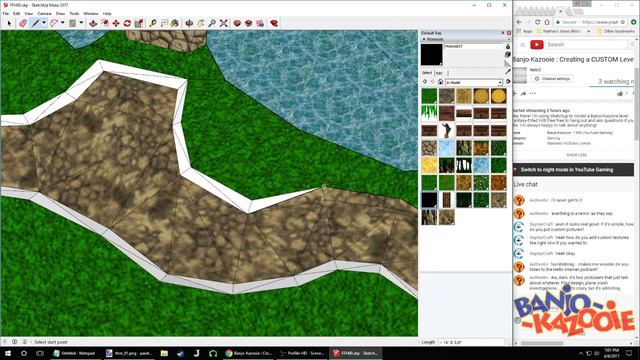This screenshot has width=640, height=360.
Task: Open the LayOut send icon
Action: click(x=260, y=23)
